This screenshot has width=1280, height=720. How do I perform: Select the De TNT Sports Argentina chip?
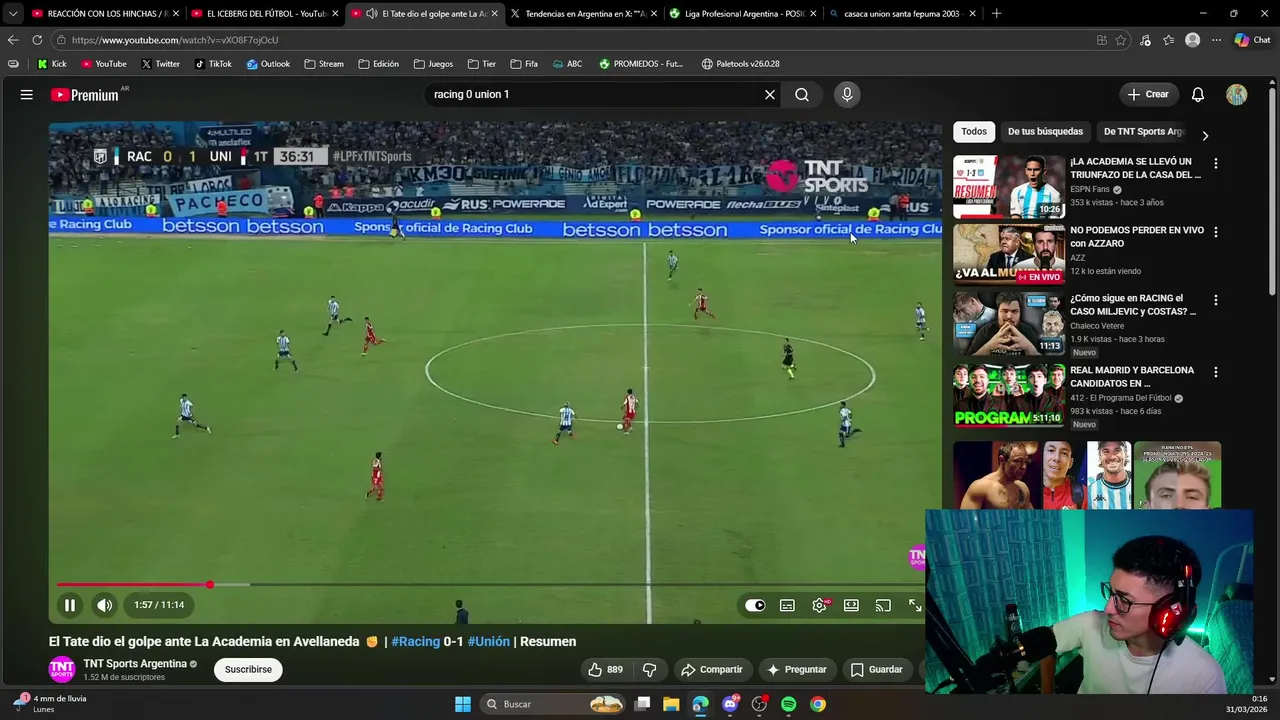[1144, 132]
